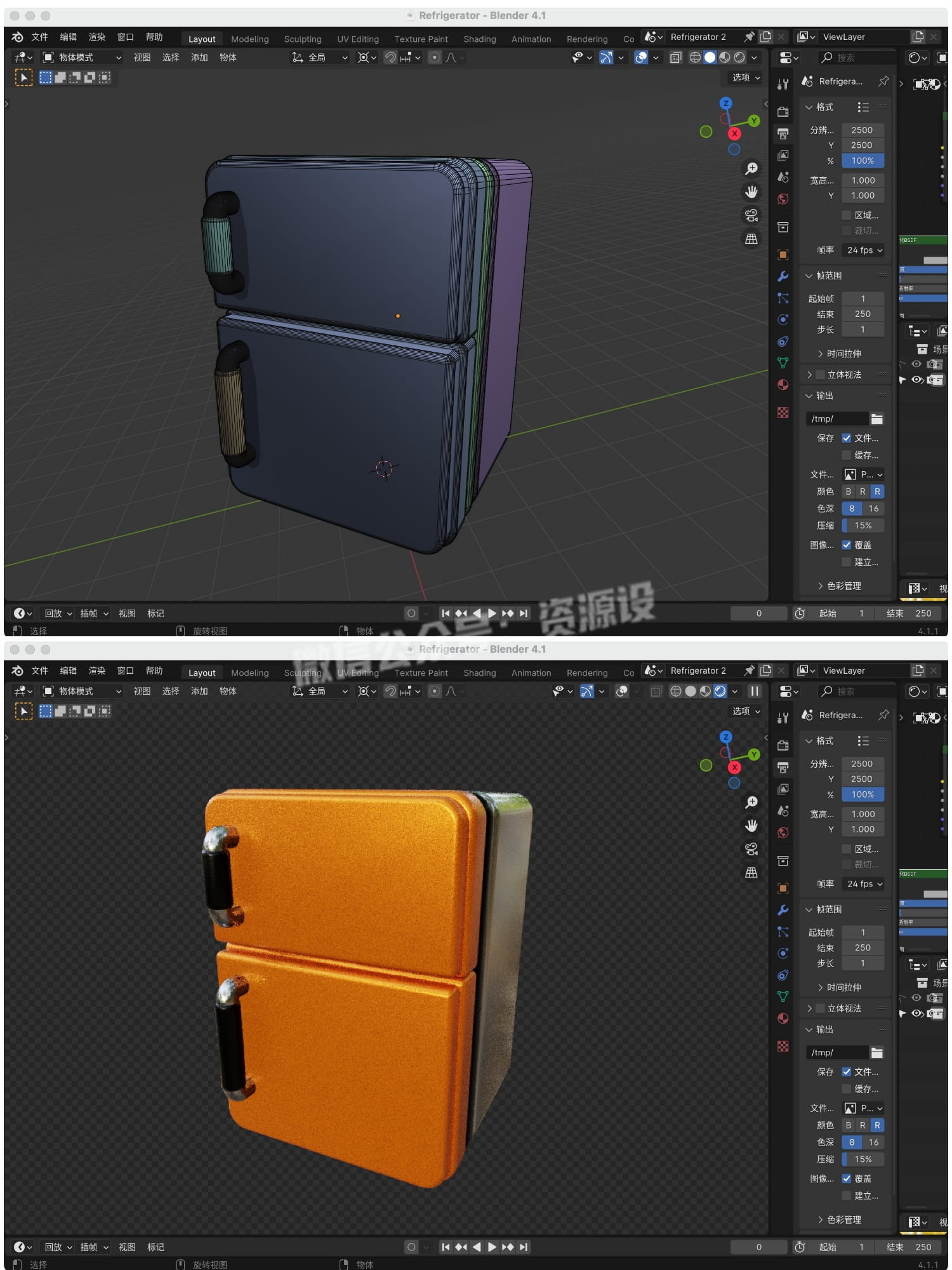Image resolution: width=952 pixels, height=1270 pixels.
Task: Click red X axis gizmo in the blue-fridge window
Action: (734, 133)
